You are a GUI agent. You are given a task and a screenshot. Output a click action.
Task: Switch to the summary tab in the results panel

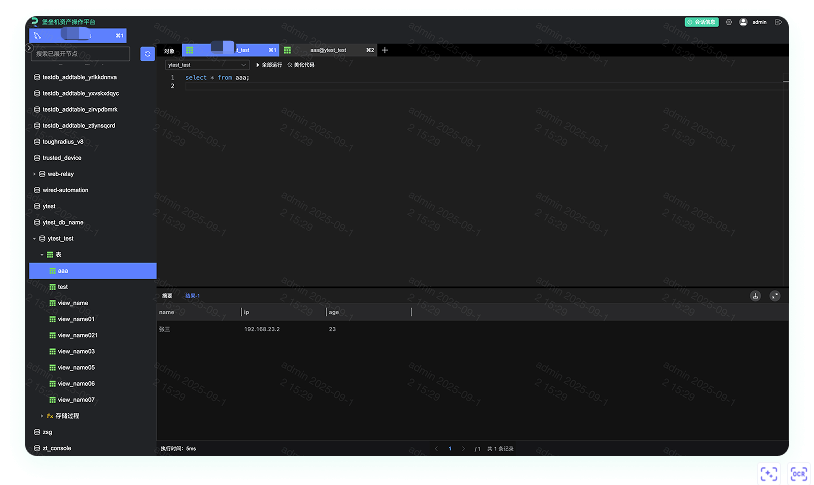pos(167,295)
